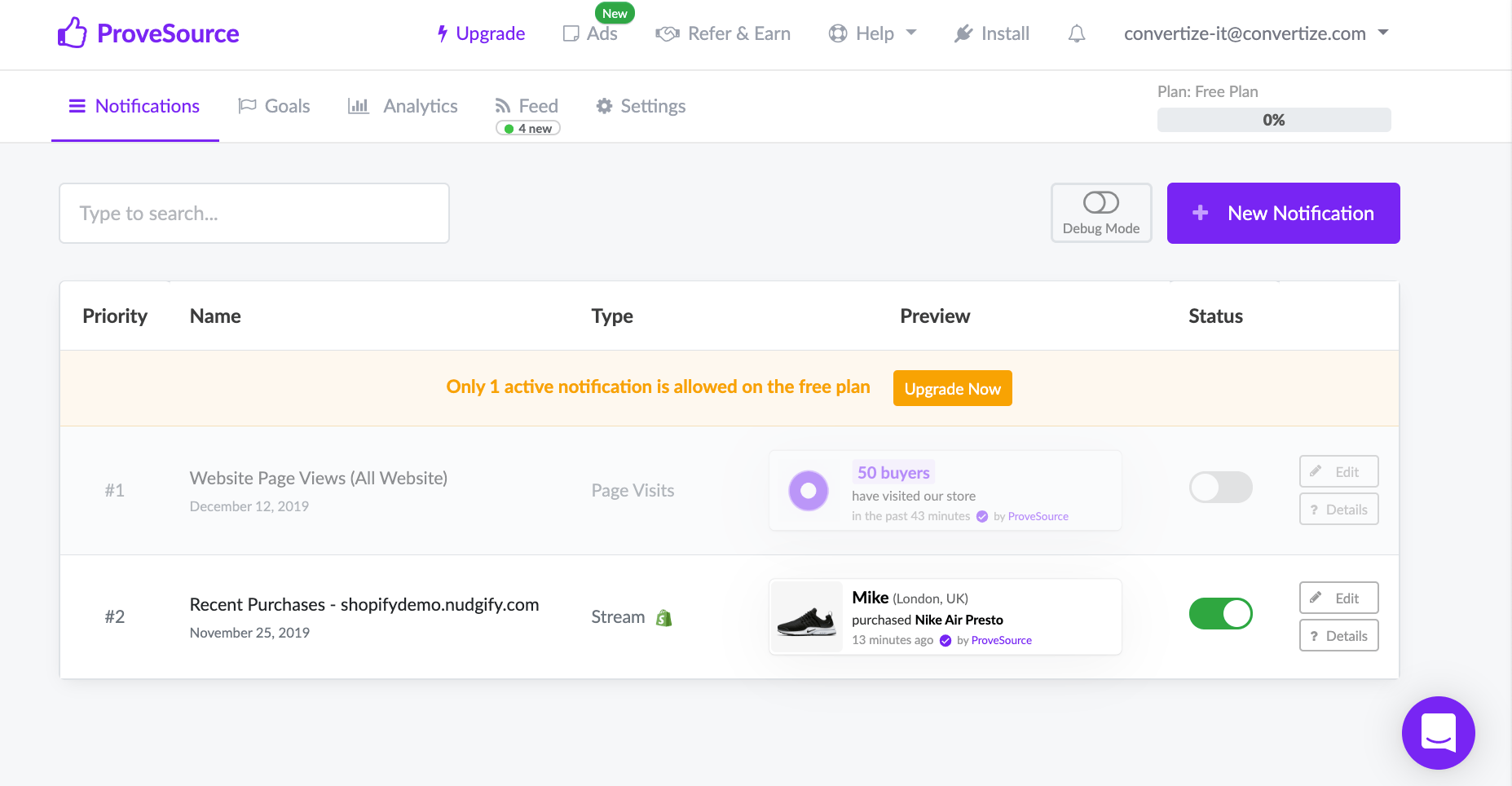Image resolution: width=1512 pixels, height=786 pixels.
Task: Click the ProveSource link in Mike purchase preview
Action: [x=1002, y=641]
